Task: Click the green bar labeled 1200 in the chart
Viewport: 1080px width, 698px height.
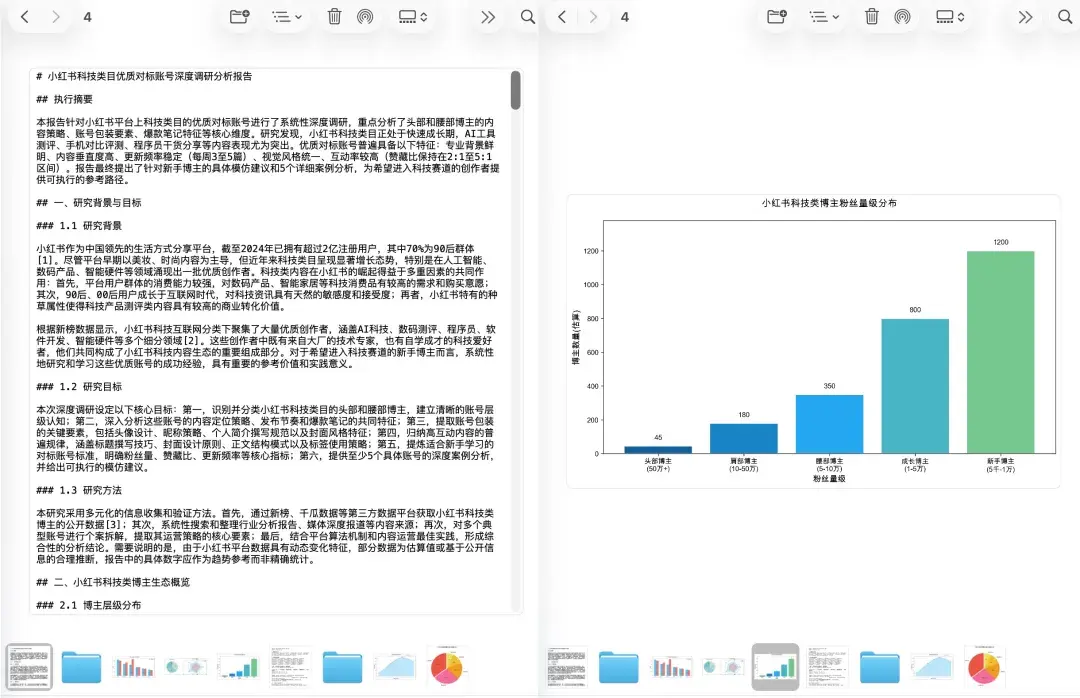Action: click(x=1000, y=352)
